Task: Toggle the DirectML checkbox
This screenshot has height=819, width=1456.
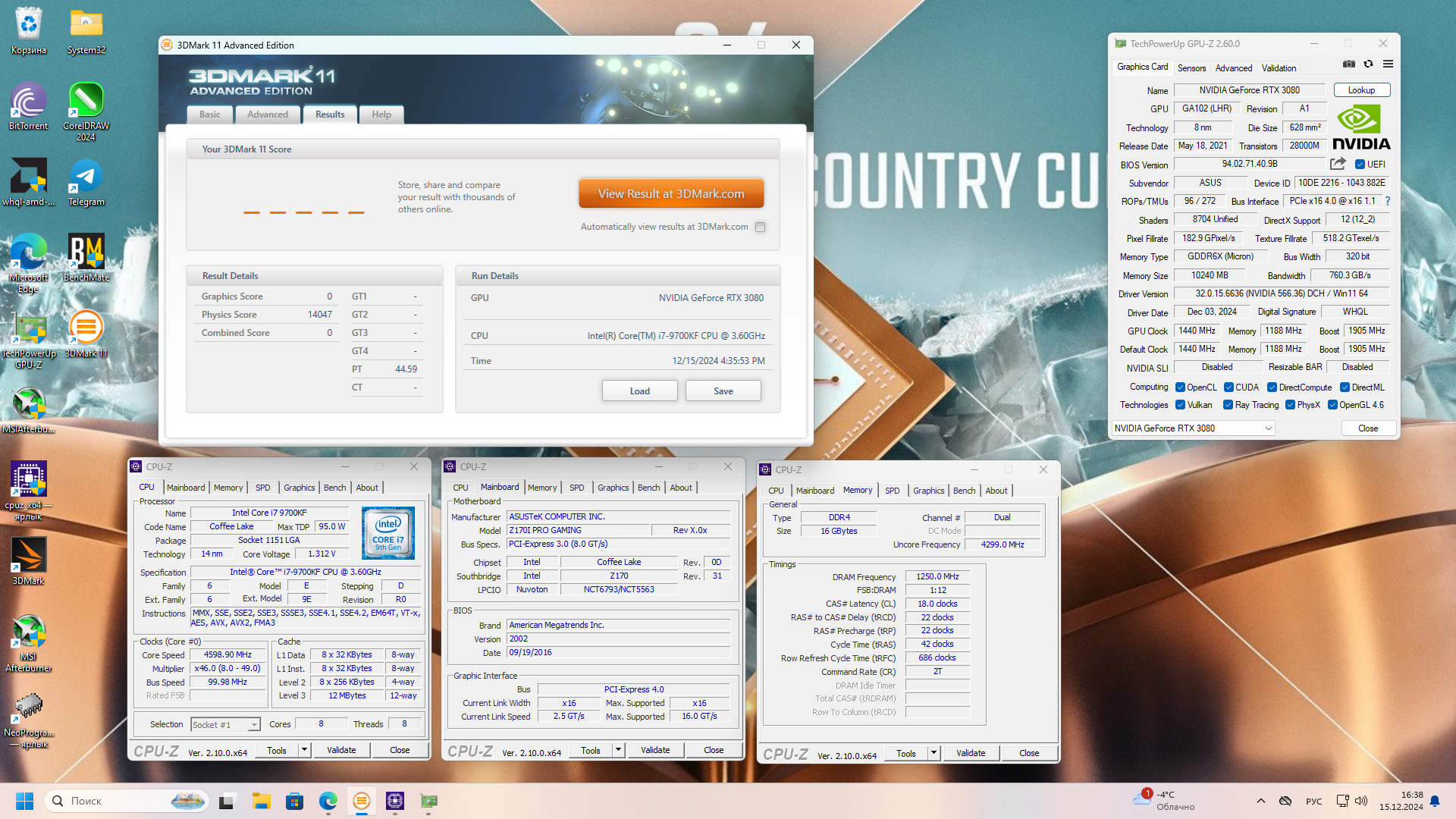Action: pos(1345,388)
